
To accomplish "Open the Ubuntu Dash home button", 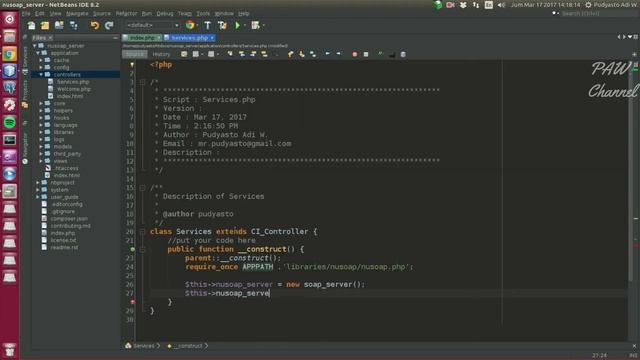I will 9,19.
